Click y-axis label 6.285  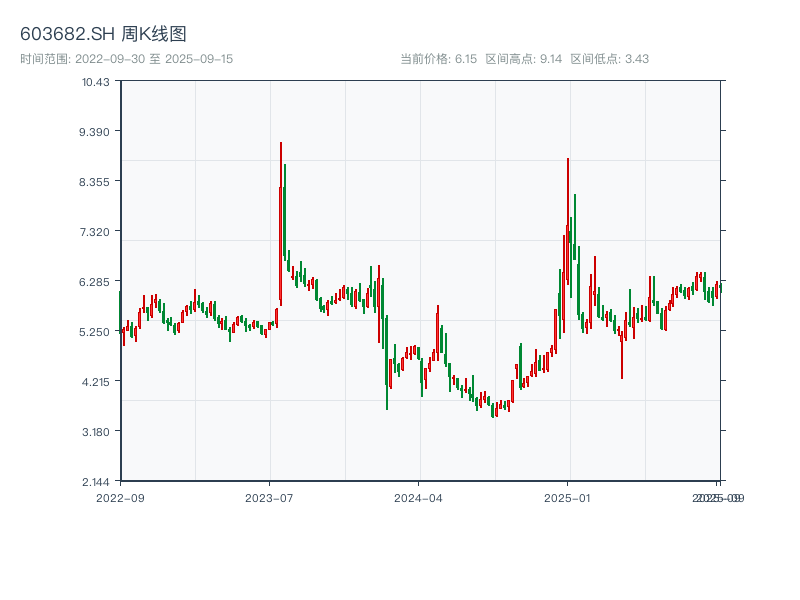pos(94,282)
